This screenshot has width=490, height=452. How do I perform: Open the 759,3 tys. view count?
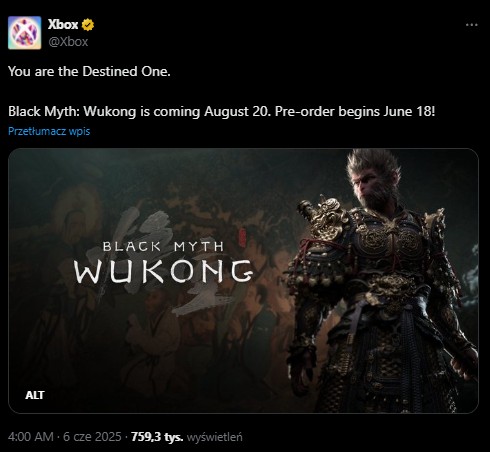[157, 436]
